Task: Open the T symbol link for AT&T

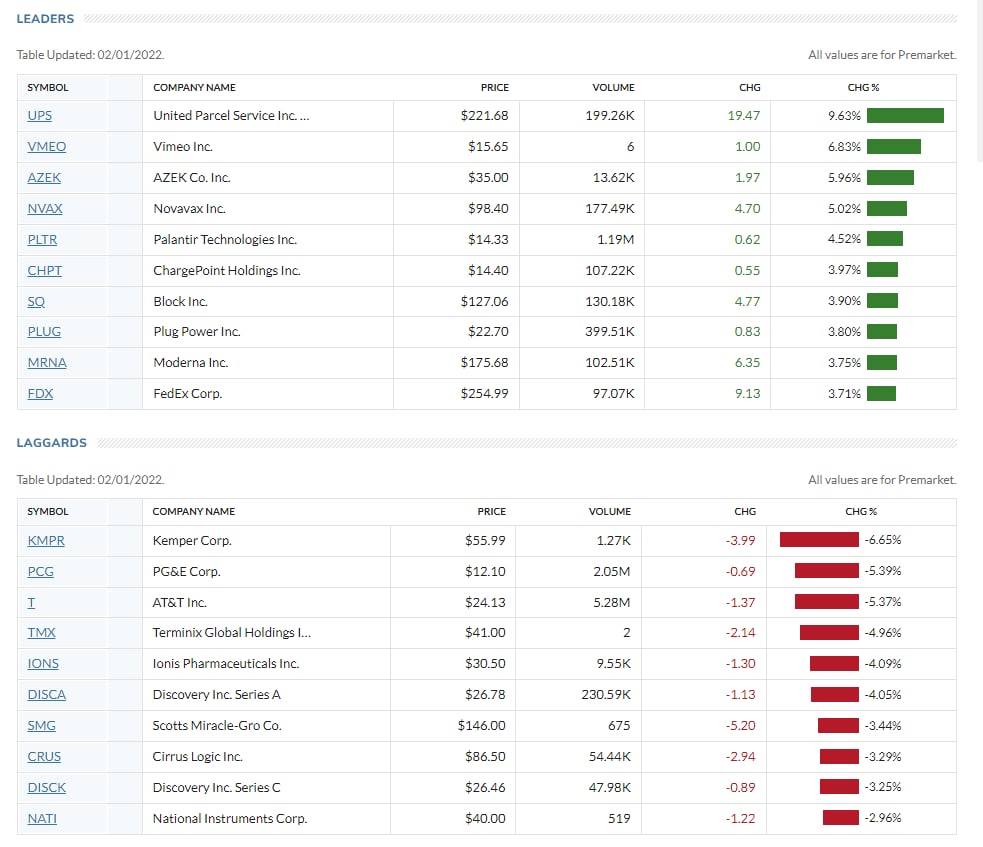Action: (31, 603)
